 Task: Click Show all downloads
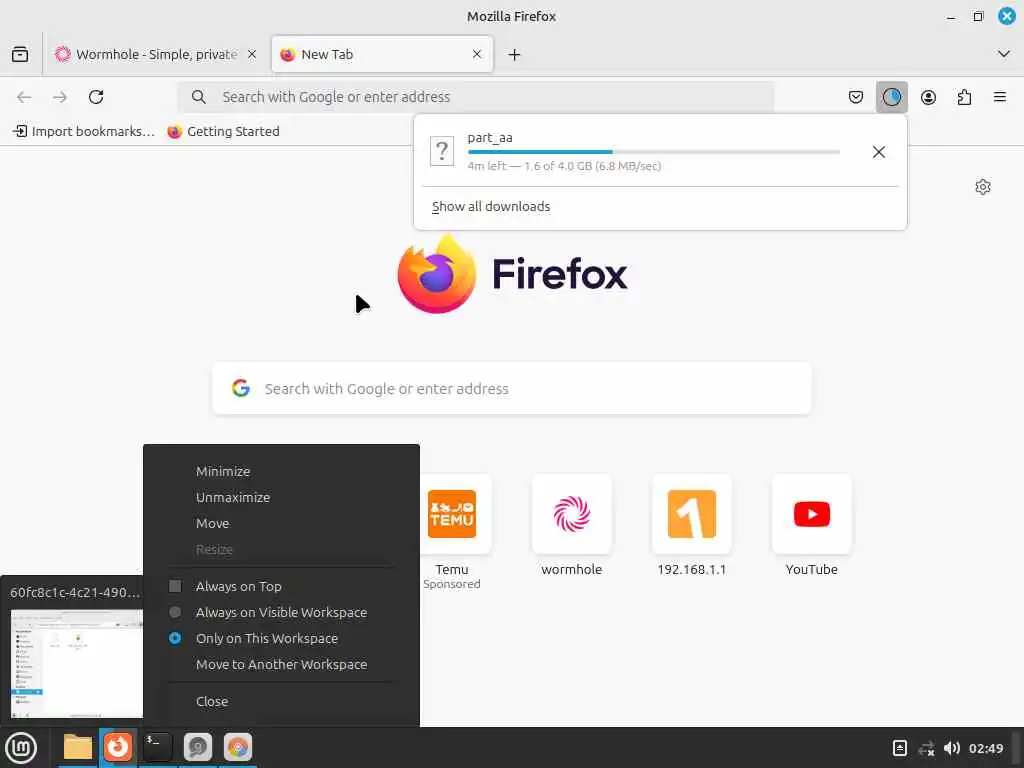click(x=491, y=206)
